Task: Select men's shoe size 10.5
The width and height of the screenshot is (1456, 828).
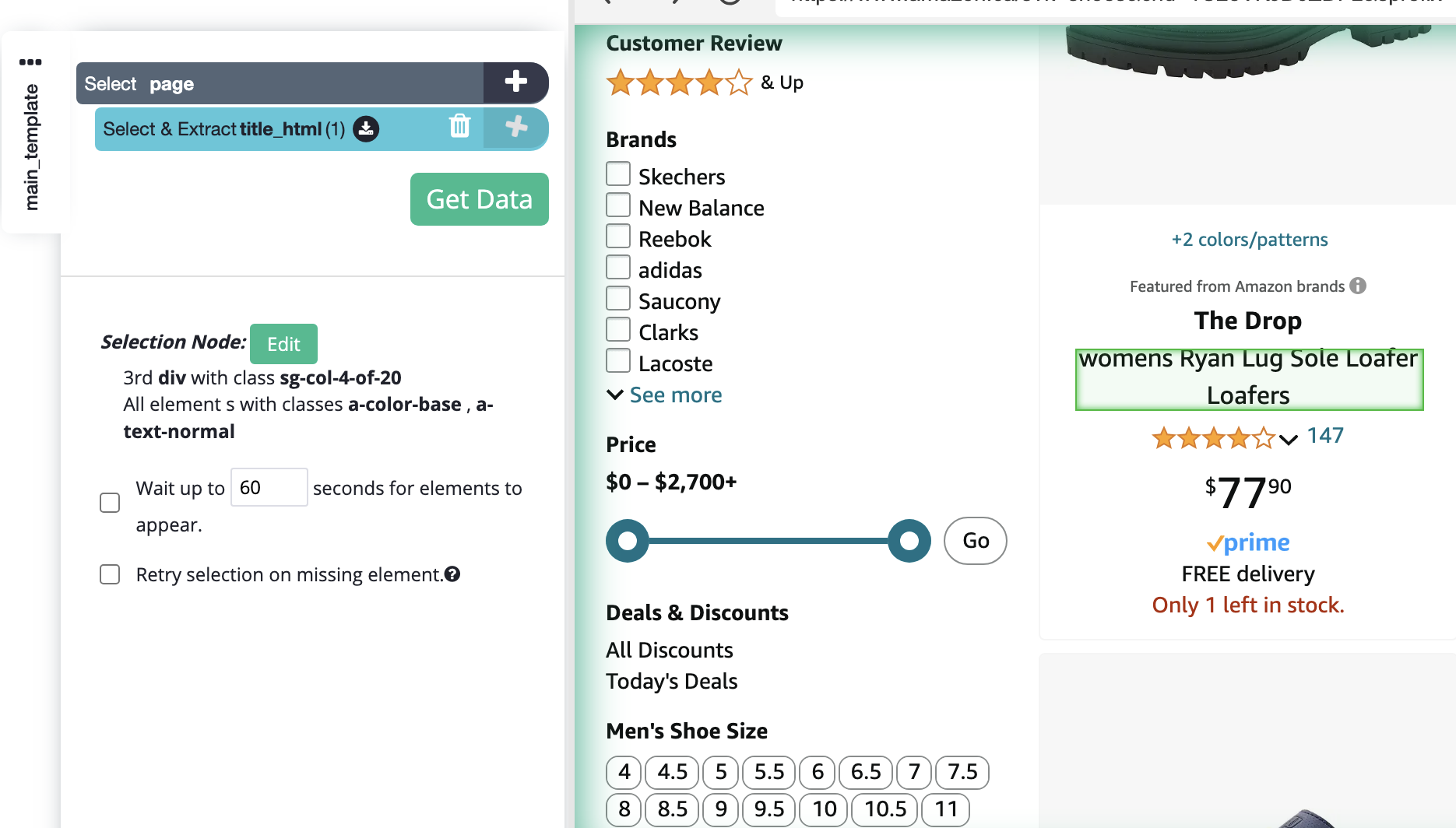Action: [x=885, y=809]
